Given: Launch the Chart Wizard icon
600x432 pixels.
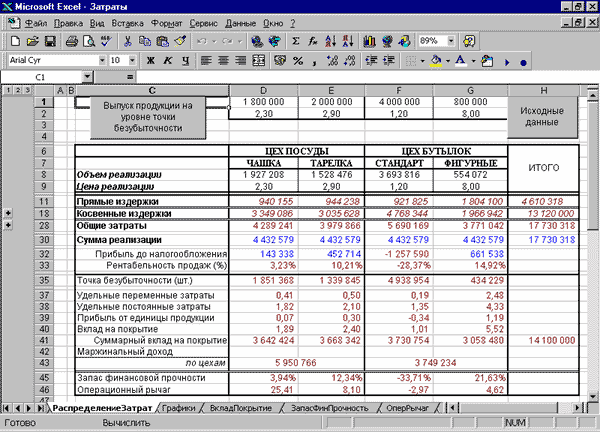Looking at the screenshot, I should click(x=369, y=41).
